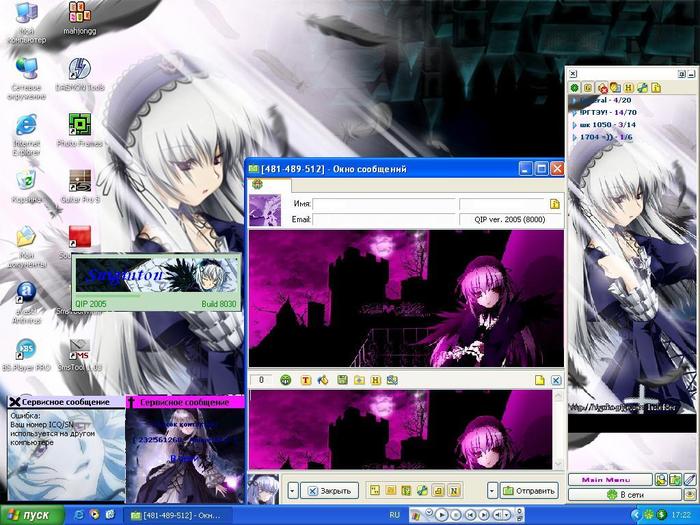The image size is (700, 525).
Task: Click the character counter field showing 0
Action: (x=262, y=380)
